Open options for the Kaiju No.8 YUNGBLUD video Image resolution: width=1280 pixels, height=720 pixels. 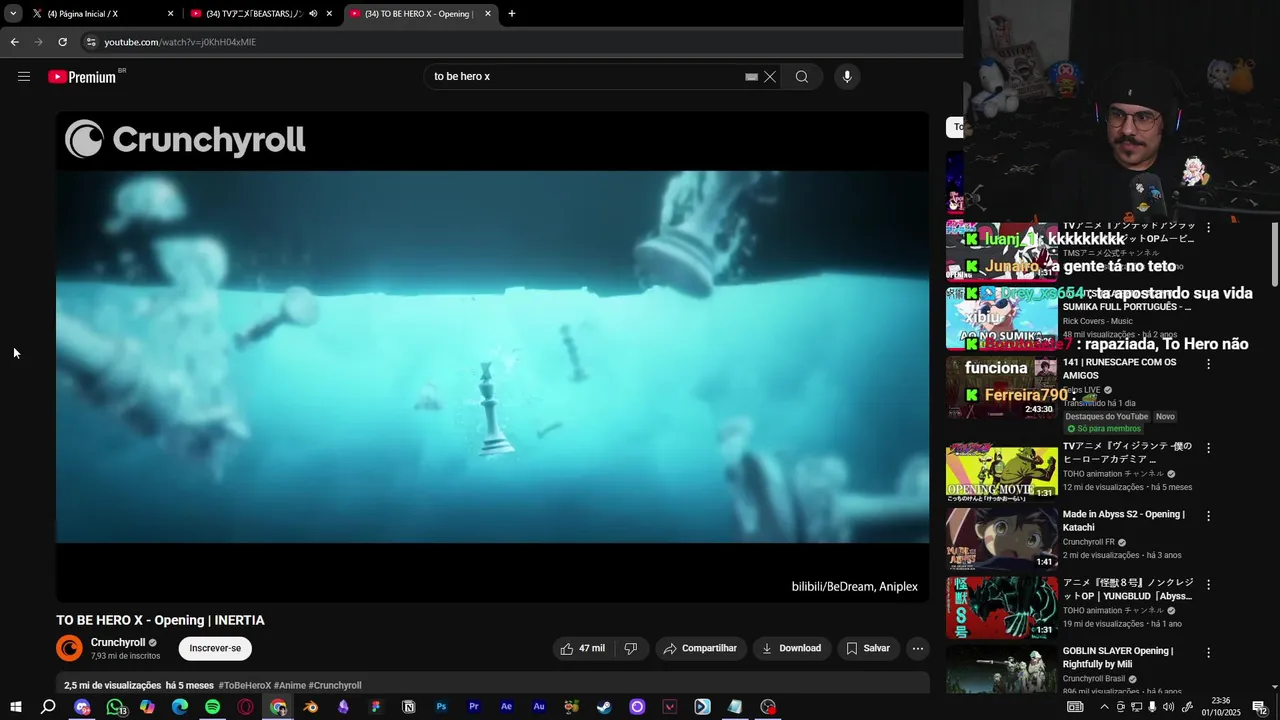tap(1208, 584)
